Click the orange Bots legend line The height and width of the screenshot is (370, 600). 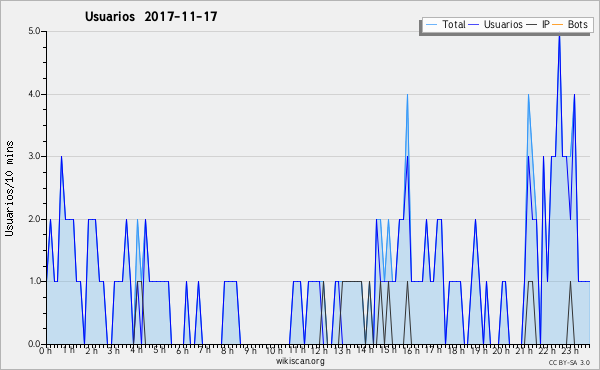(558, 25)
